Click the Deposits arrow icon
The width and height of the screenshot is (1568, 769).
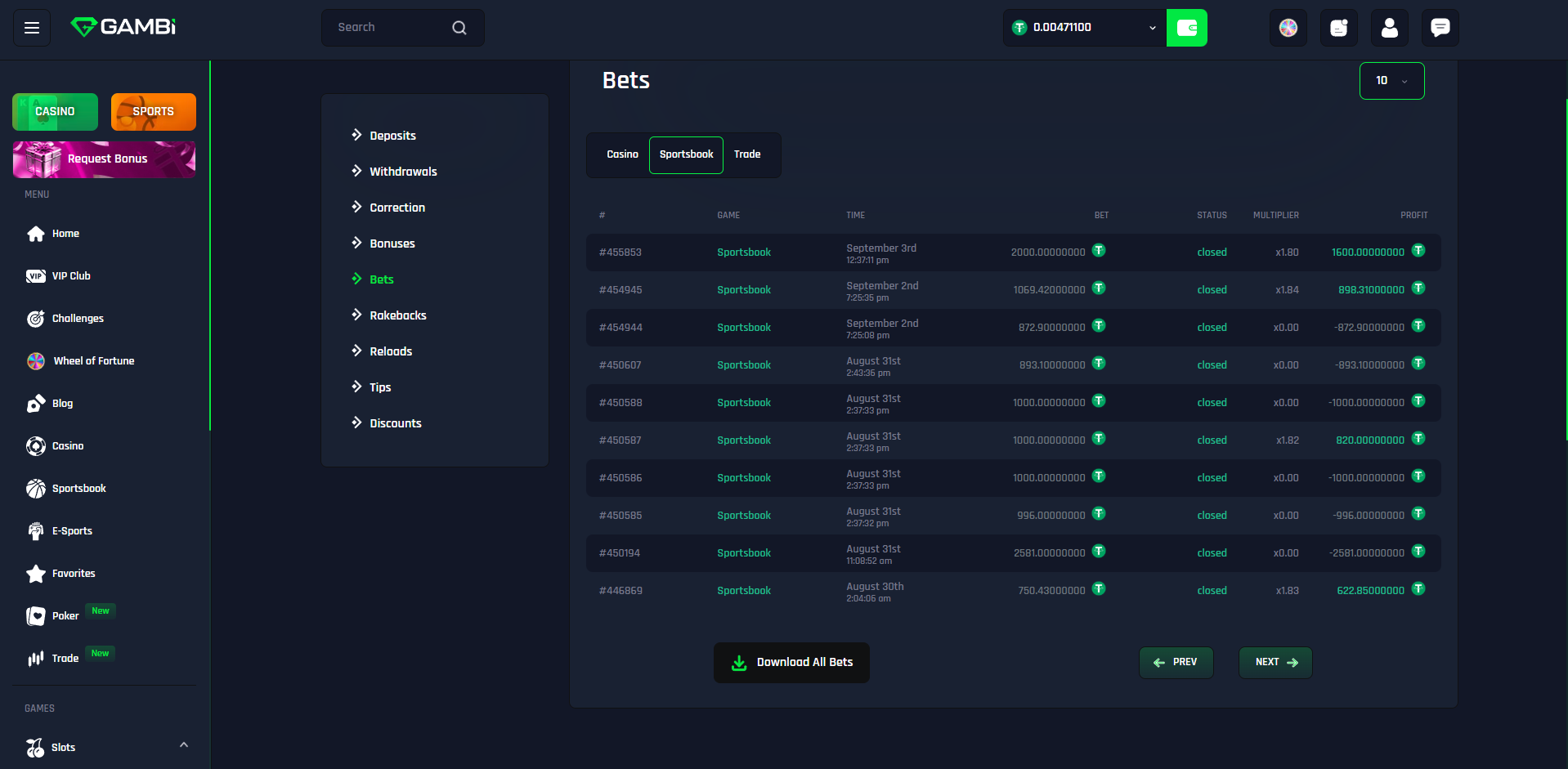(356, 135)
